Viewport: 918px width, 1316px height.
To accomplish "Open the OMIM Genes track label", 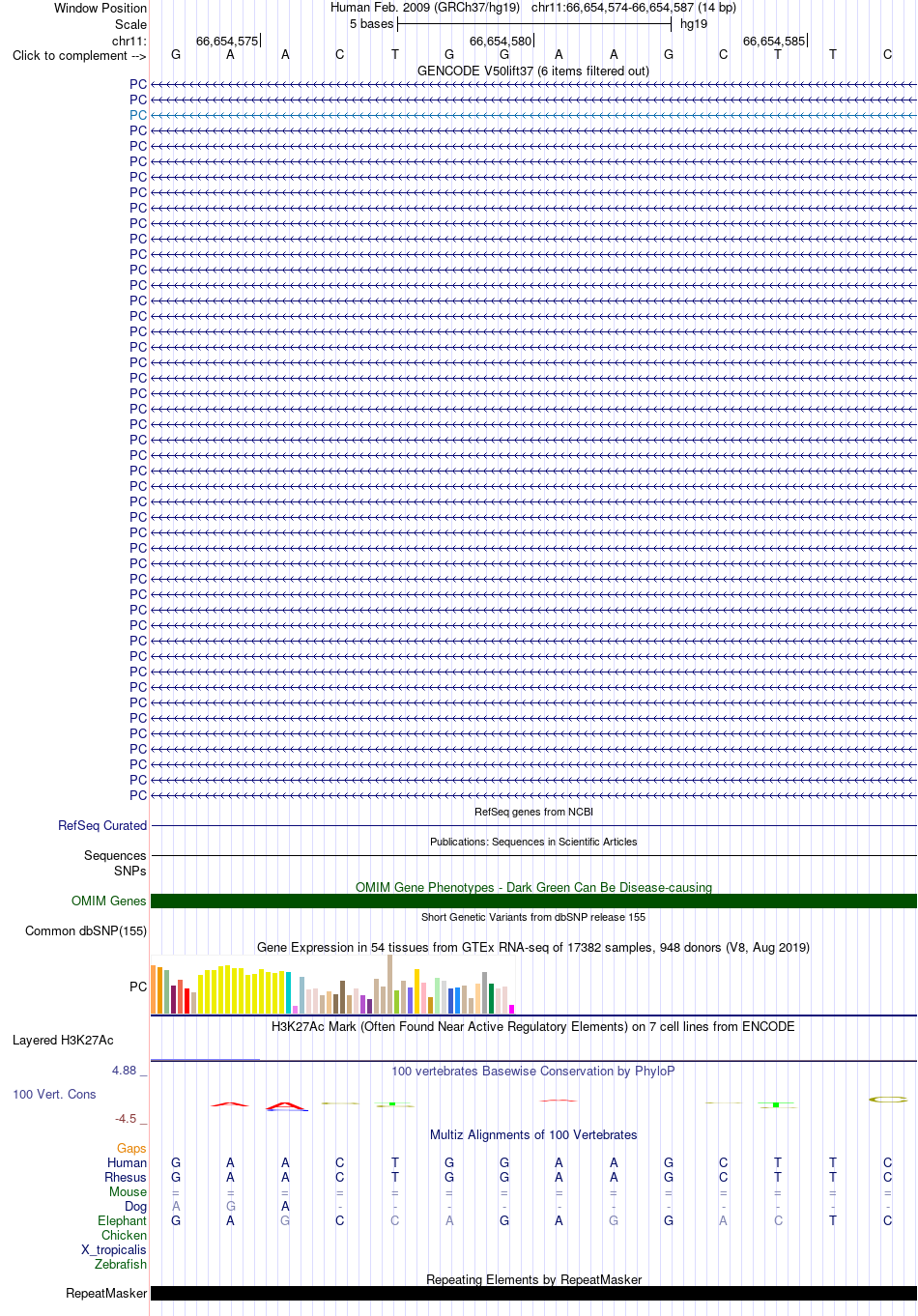I will tap(109, 901).
